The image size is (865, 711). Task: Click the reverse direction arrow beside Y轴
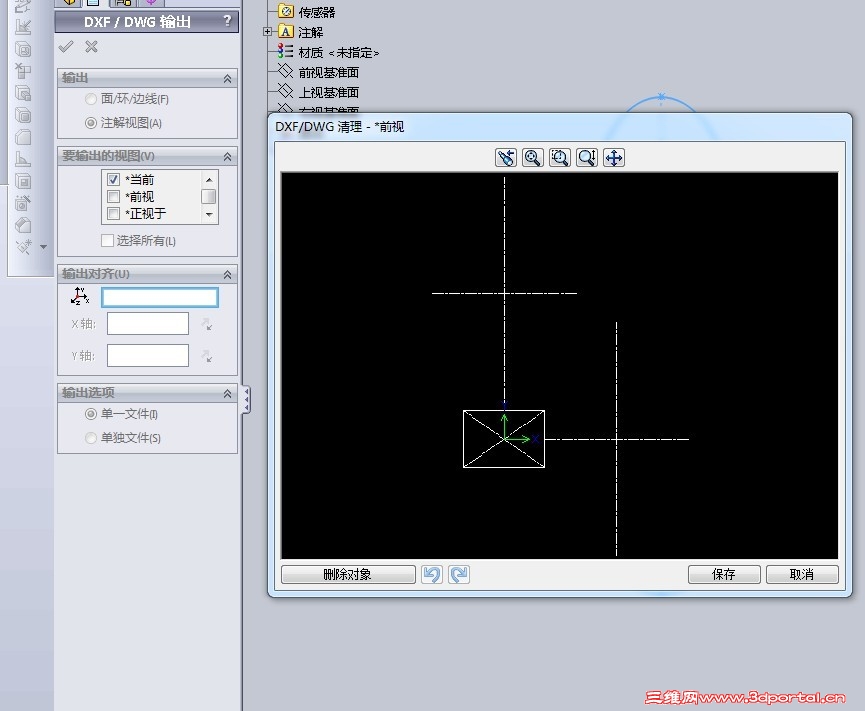tap(207, 356)
